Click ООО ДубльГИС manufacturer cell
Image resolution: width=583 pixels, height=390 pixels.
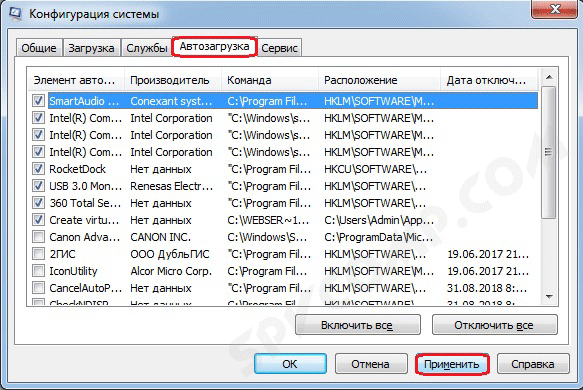170,254
